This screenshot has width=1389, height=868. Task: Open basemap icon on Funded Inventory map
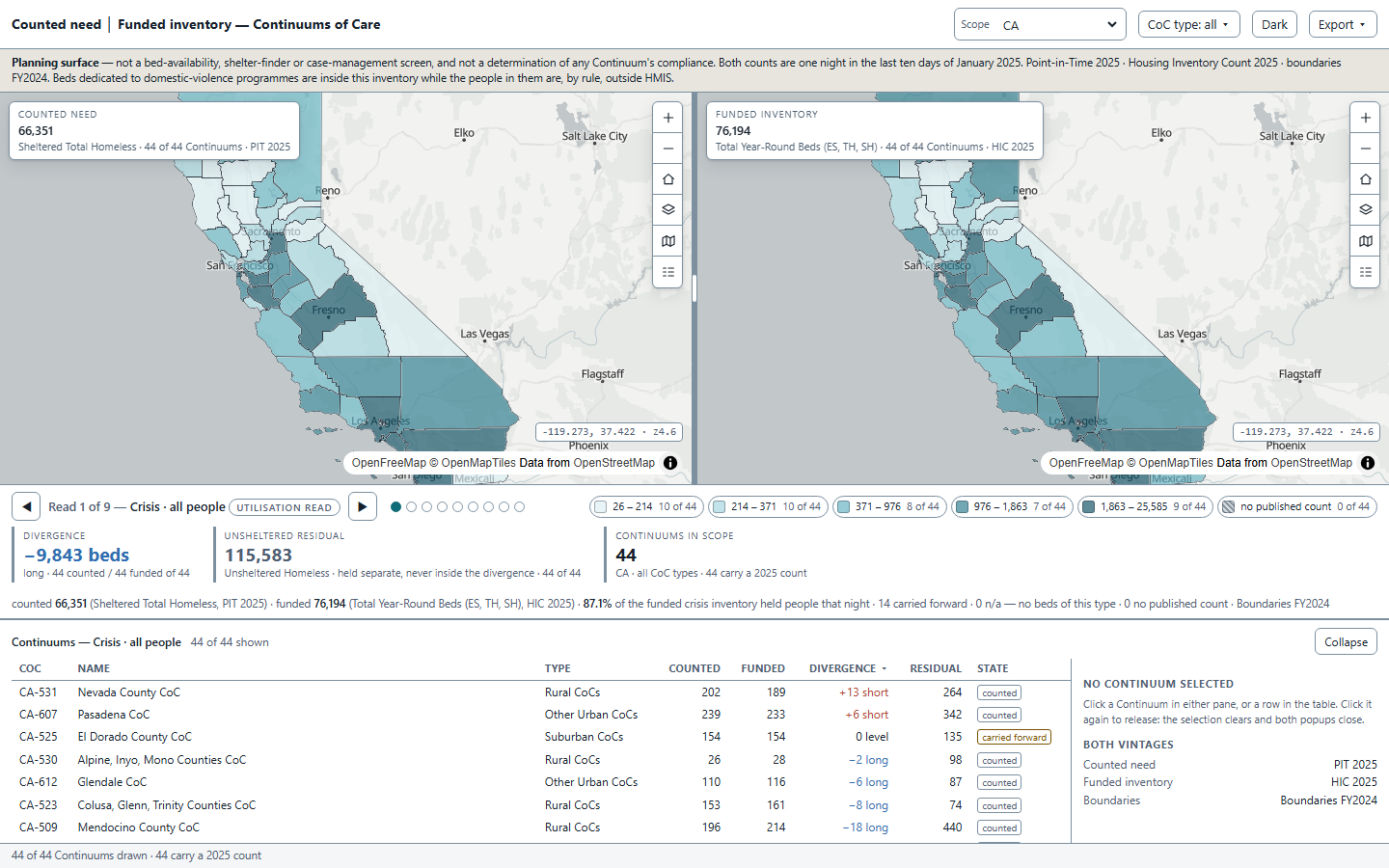pos(1365,241)
